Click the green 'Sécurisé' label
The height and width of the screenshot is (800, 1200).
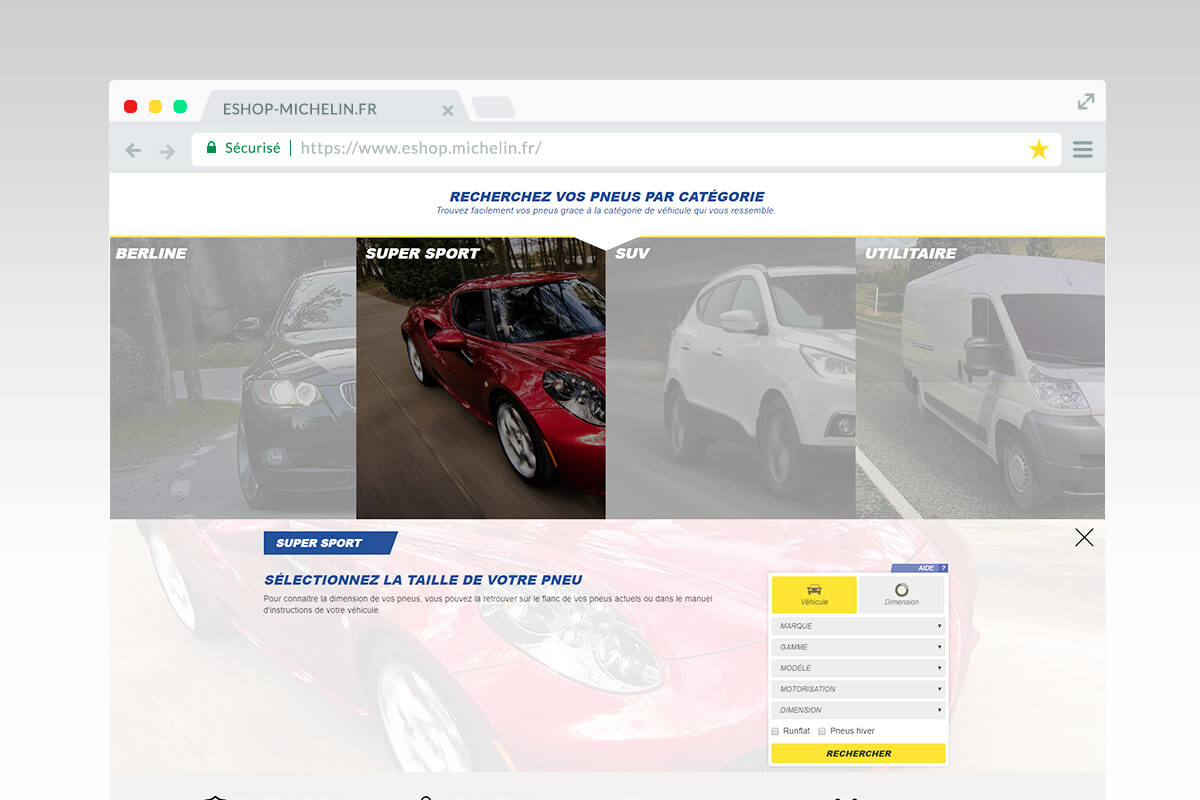pos(252,148)
